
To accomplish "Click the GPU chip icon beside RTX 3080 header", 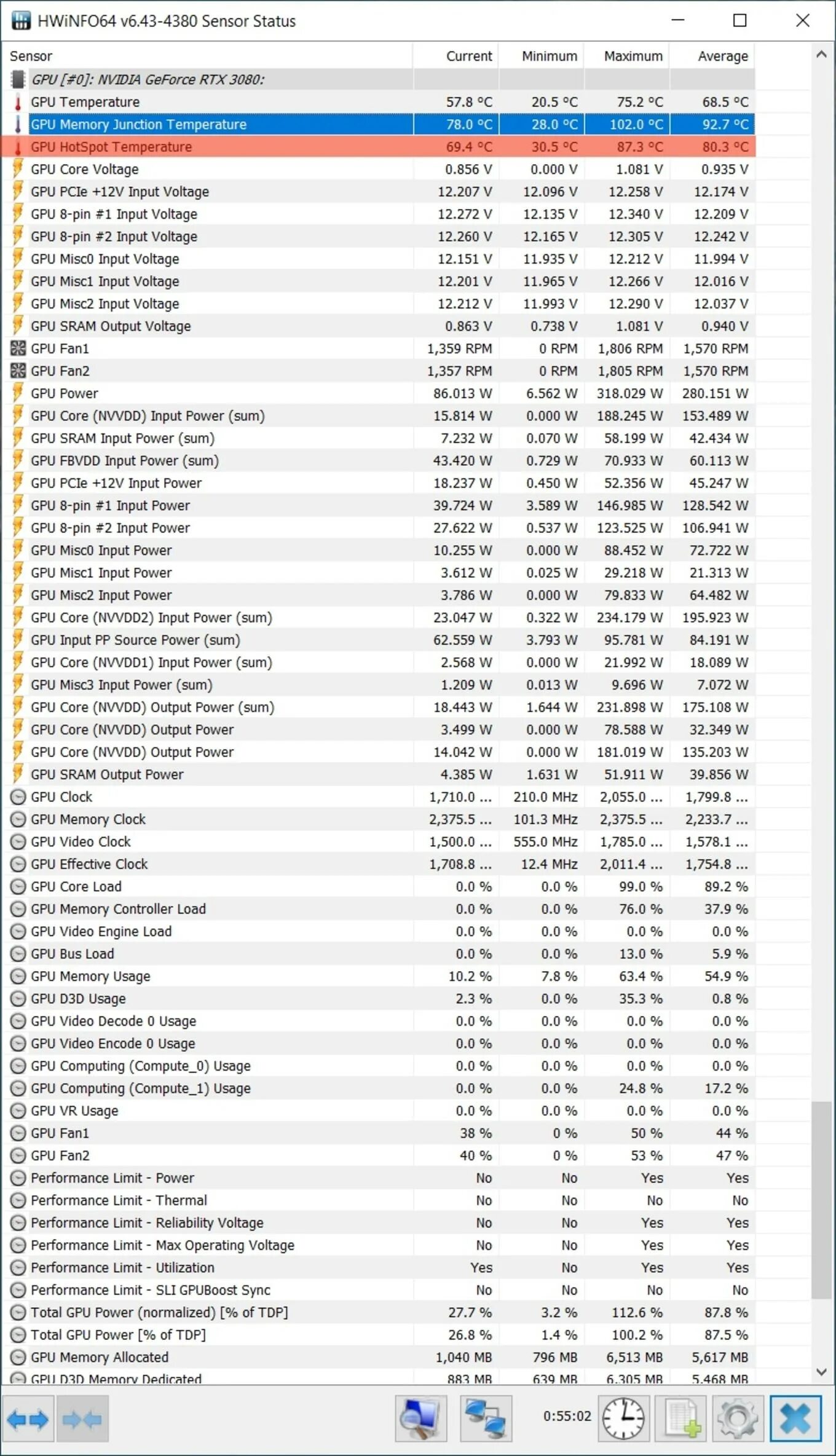I will [18, 79].
